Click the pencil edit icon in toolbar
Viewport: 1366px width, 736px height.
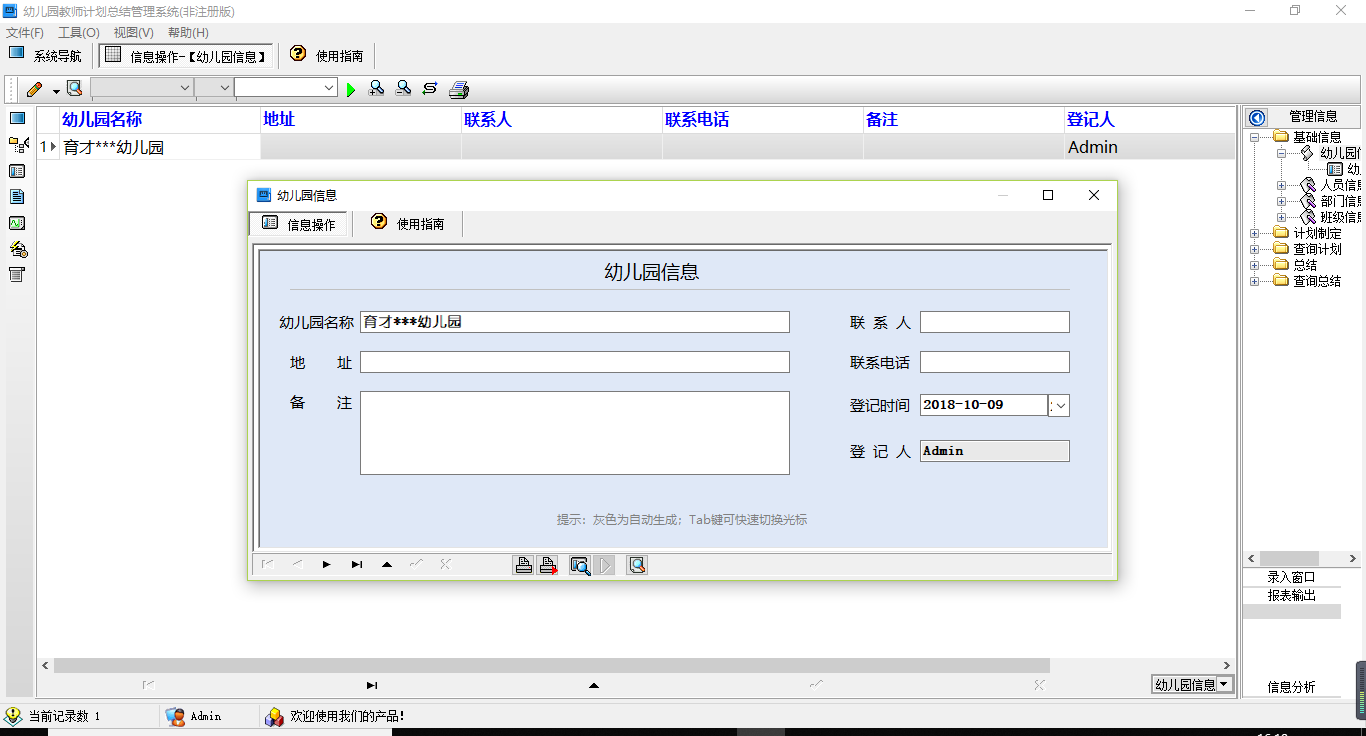(35, 90)
